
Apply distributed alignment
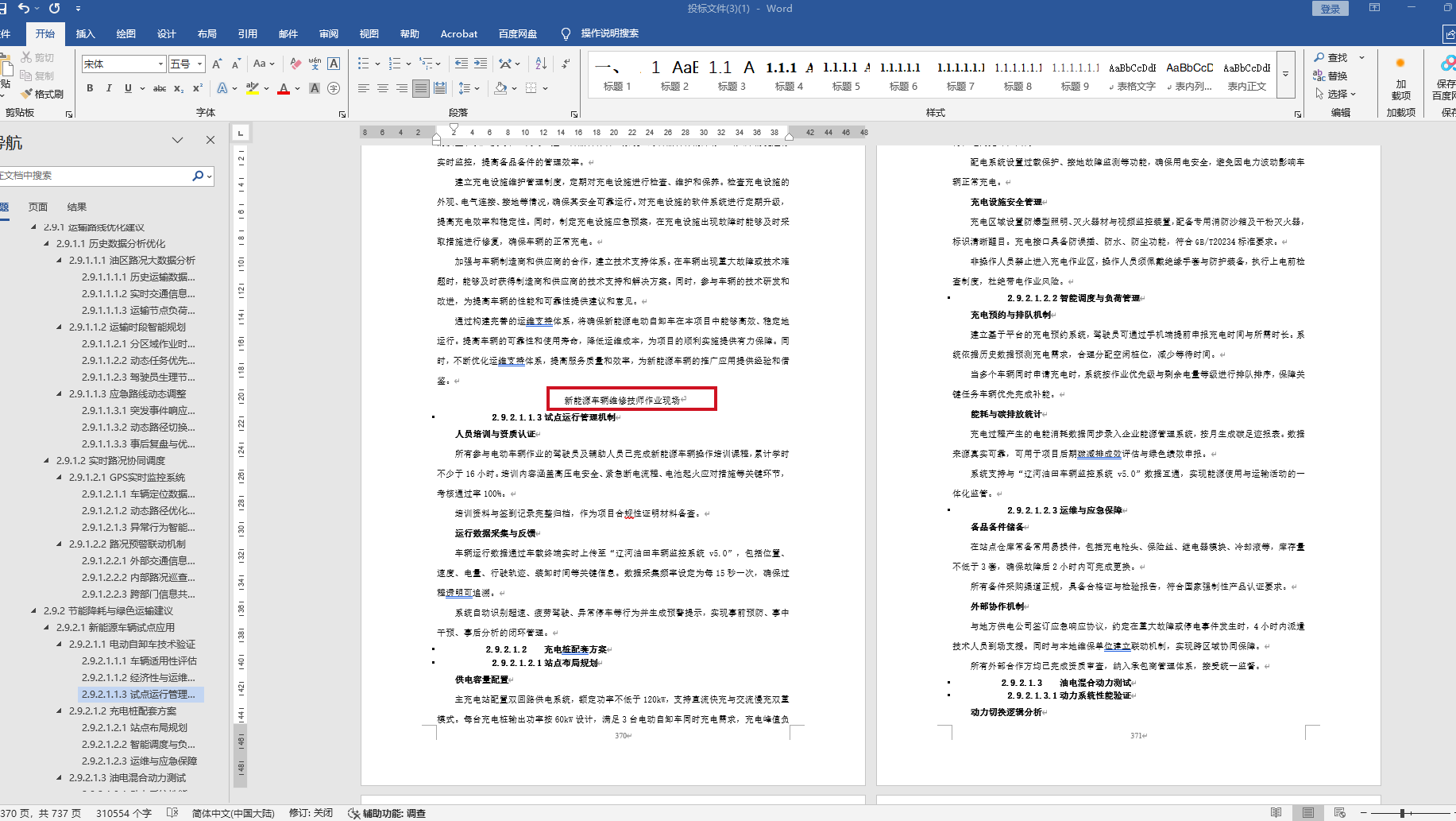[440, 88]
